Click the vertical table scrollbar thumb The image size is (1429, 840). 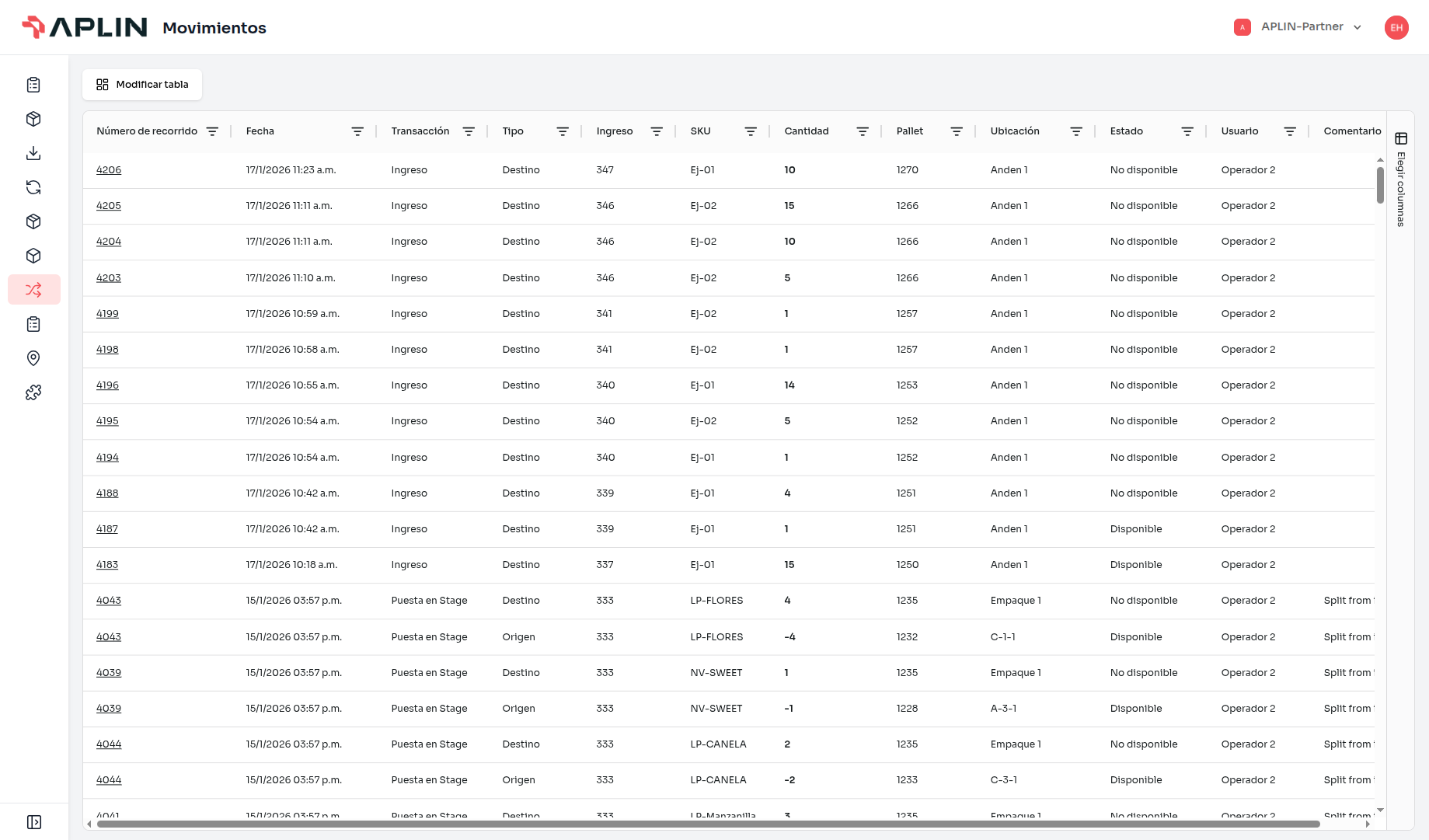[1380, 185]
